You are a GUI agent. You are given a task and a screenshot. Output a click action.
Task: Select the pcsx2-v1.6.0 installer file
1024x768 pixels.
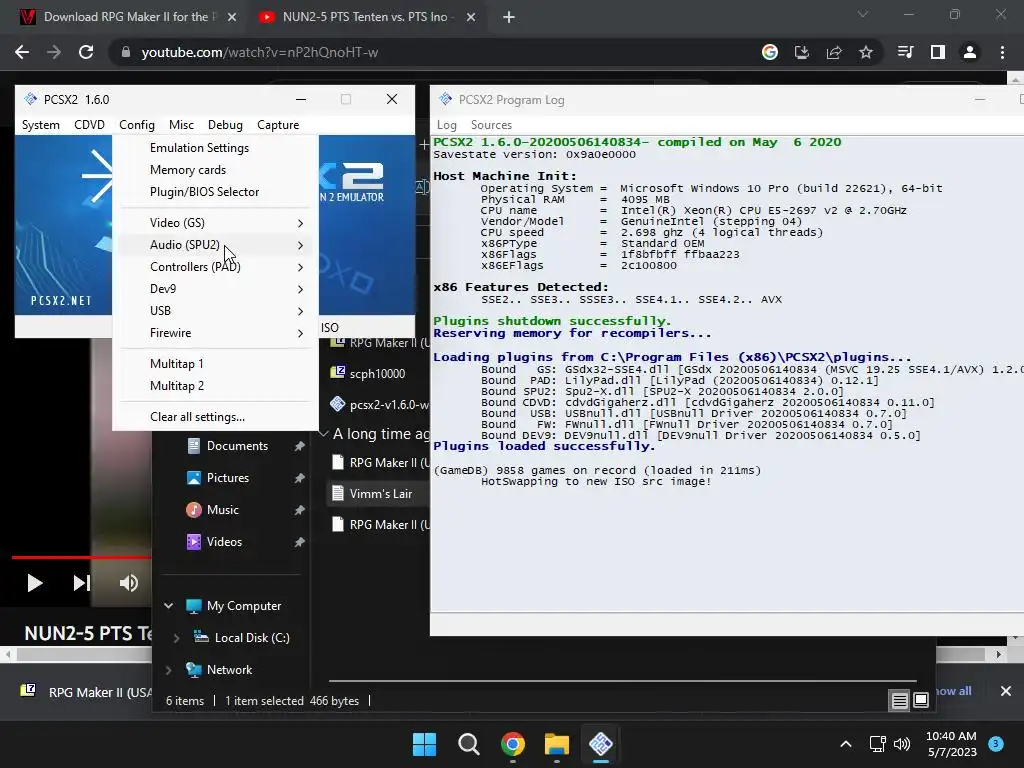tap(379, 405)
